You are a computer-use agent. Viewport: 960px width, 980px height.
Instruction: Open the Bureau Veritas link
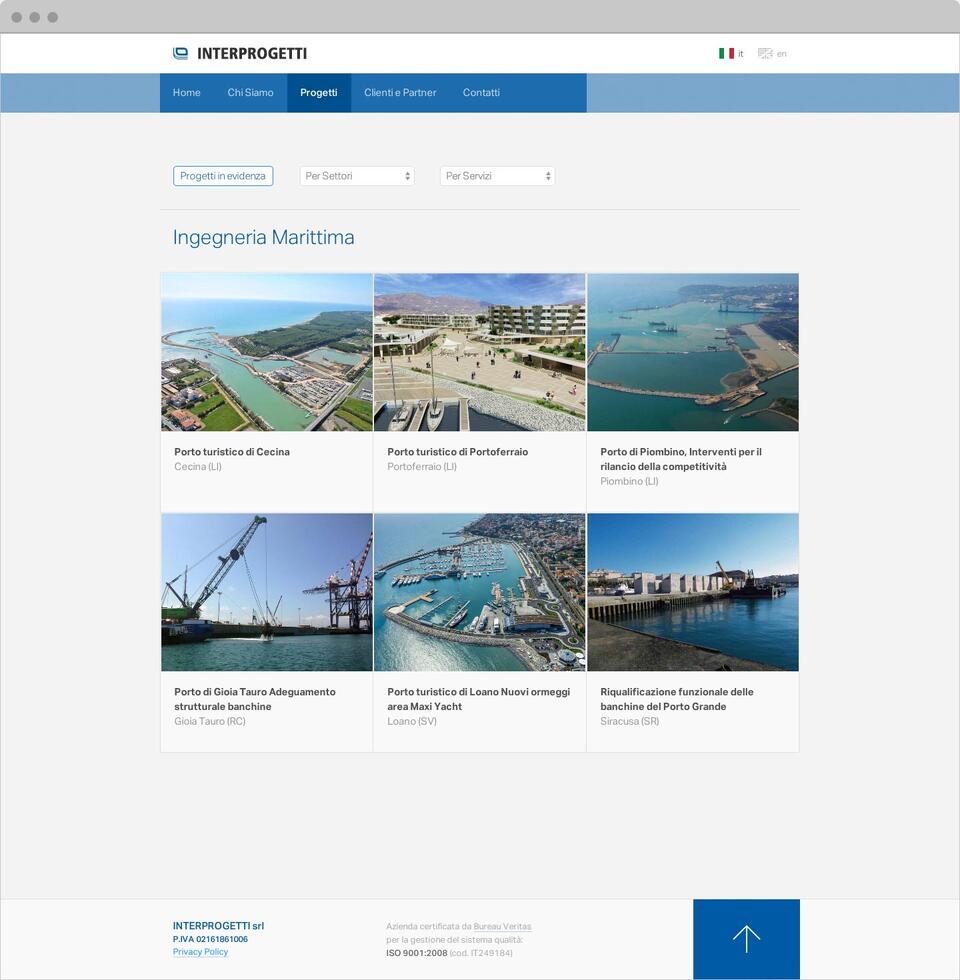coord(502,926)
